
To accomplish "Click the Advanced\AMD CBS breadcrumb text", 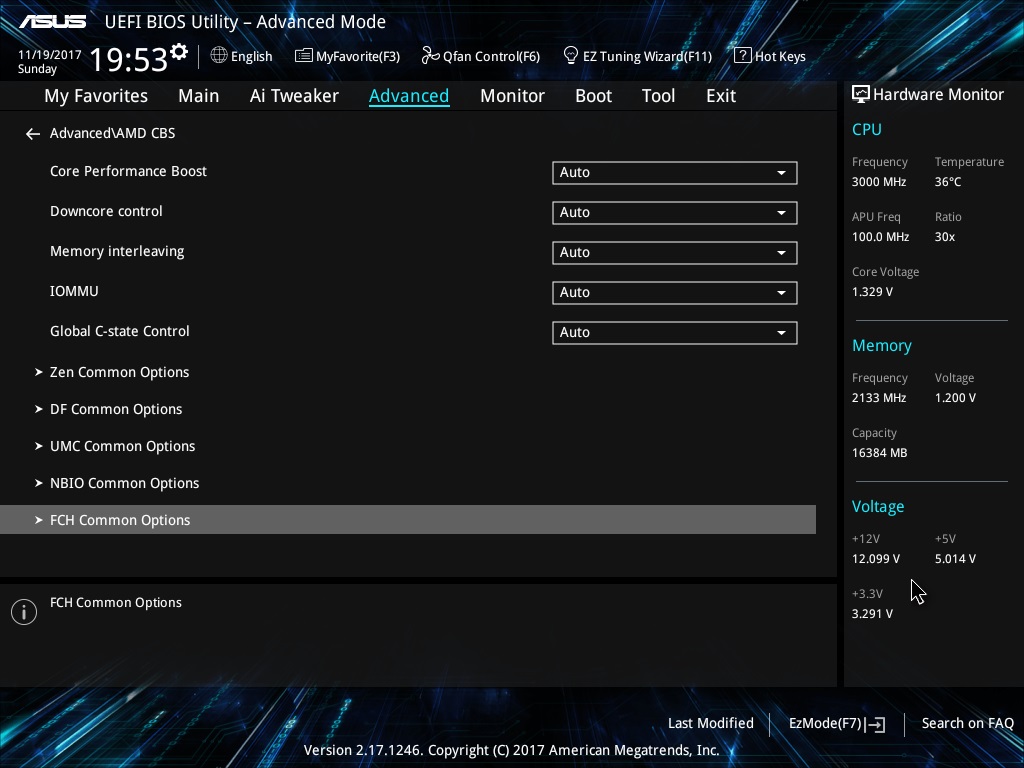I will [112, 133].
